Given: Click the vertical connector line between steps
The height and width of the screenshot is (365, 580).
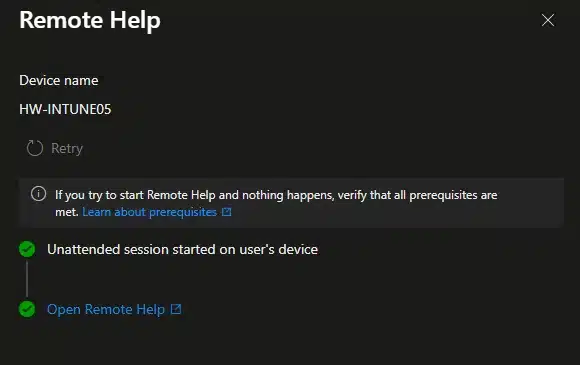Looking at the screenshot, I should [x=27, y=279].
